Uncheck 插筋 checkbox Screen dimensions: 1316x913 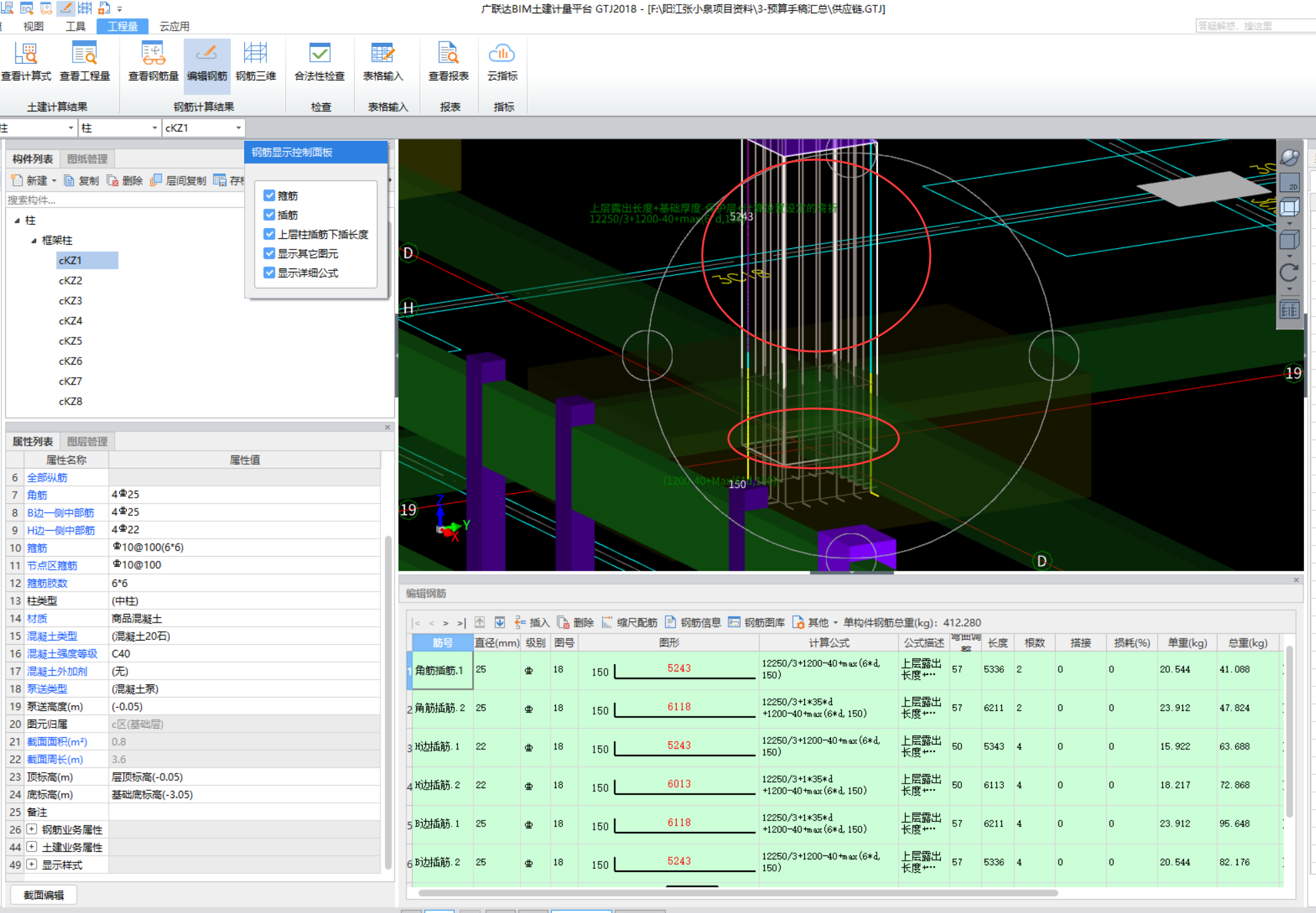tap(270, 215)
